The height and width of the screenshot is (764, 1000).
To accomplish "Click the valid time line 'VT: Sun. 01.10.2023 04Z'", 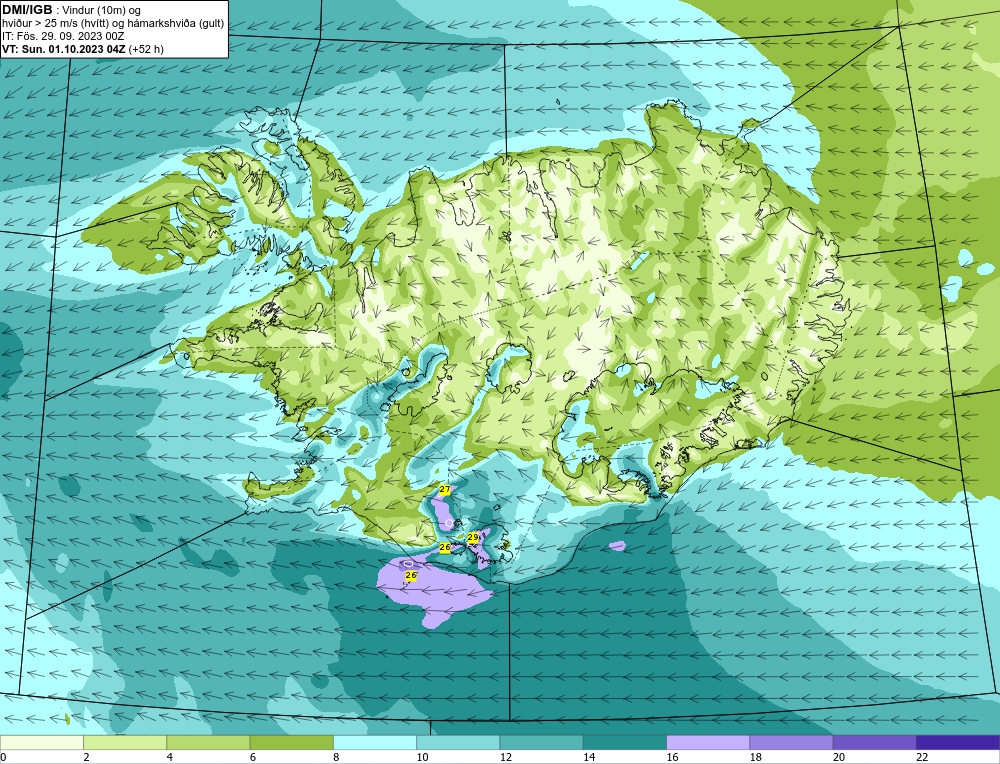I will [x=66, y=49].
